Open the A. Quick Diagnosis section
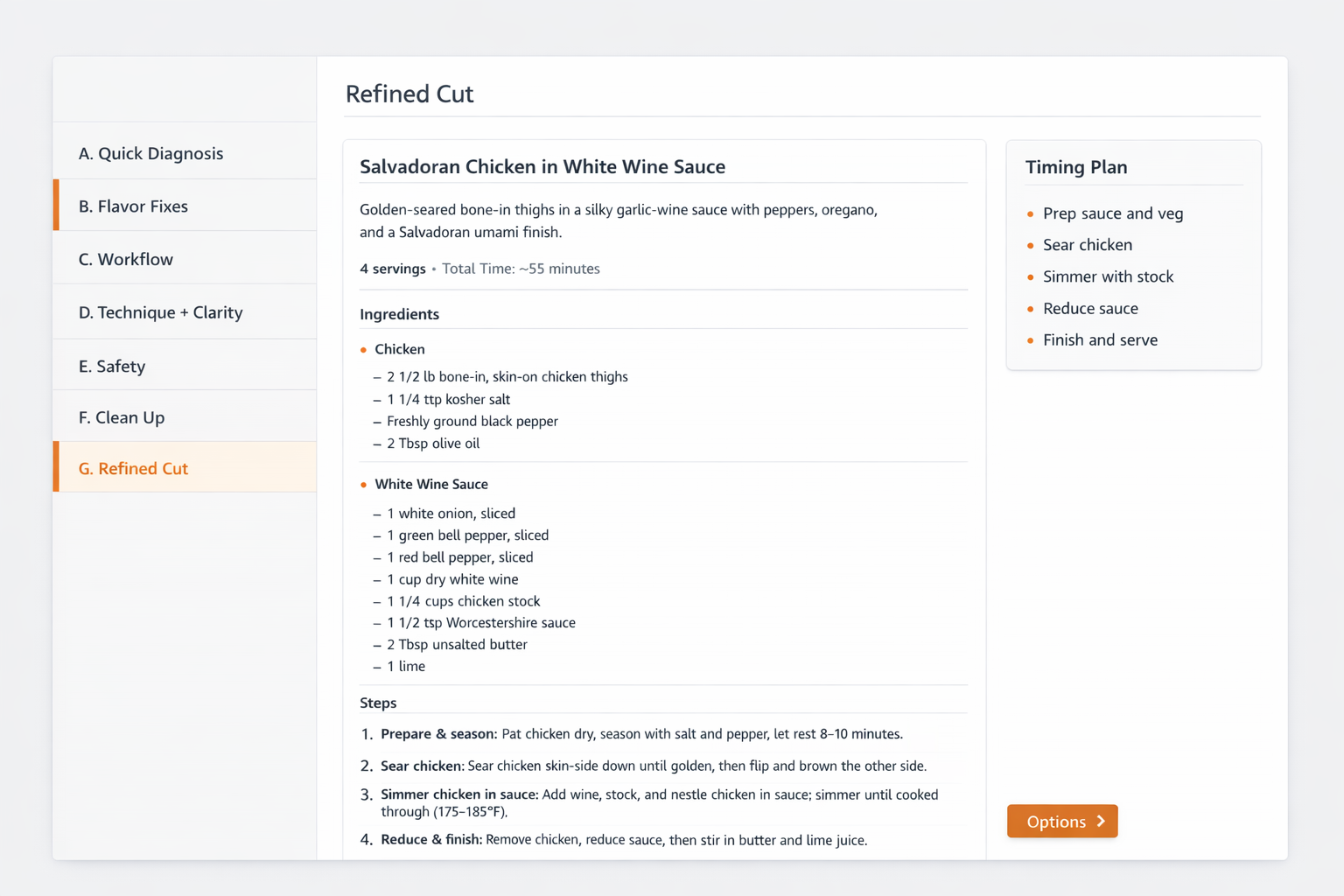 click(151, 153)
